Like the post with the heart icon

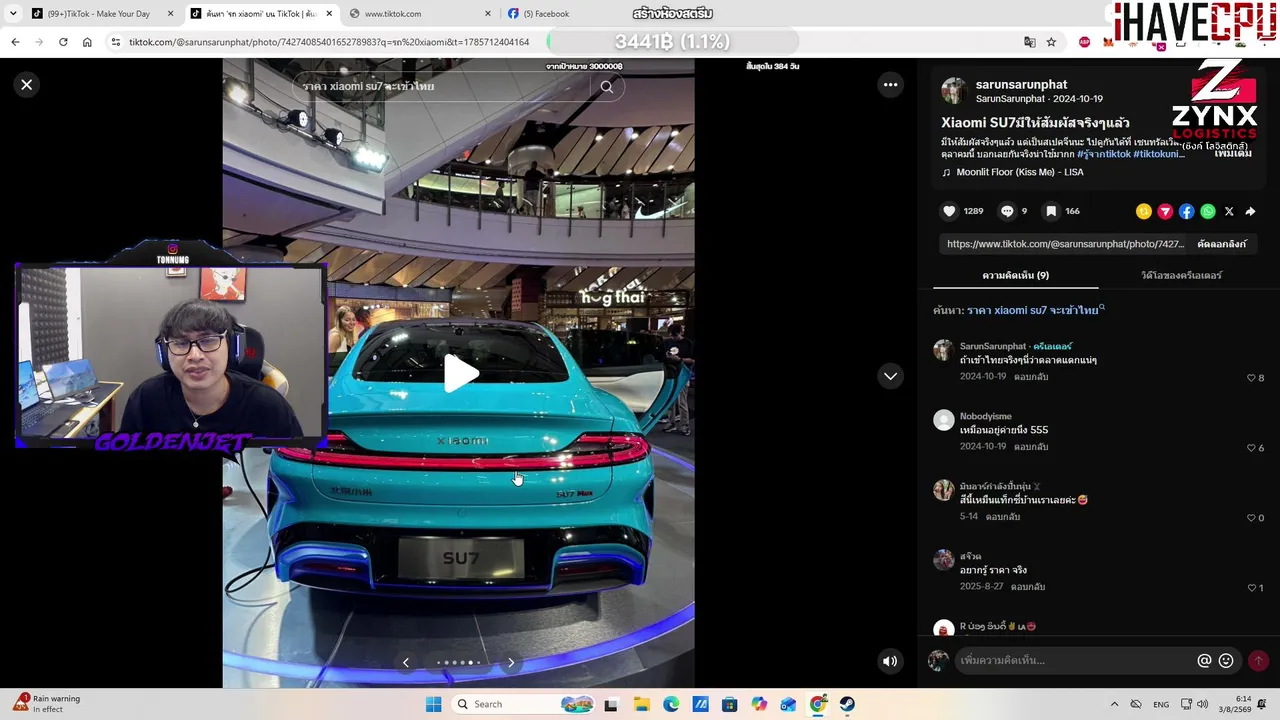coord(950,211)
